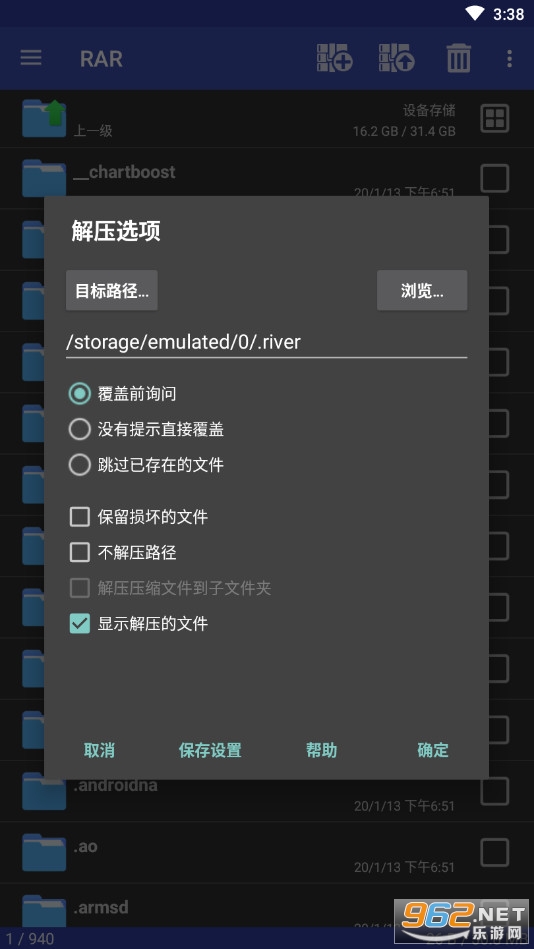
Task: Open the hamburger navigation menu
Action: coord(31,59)
